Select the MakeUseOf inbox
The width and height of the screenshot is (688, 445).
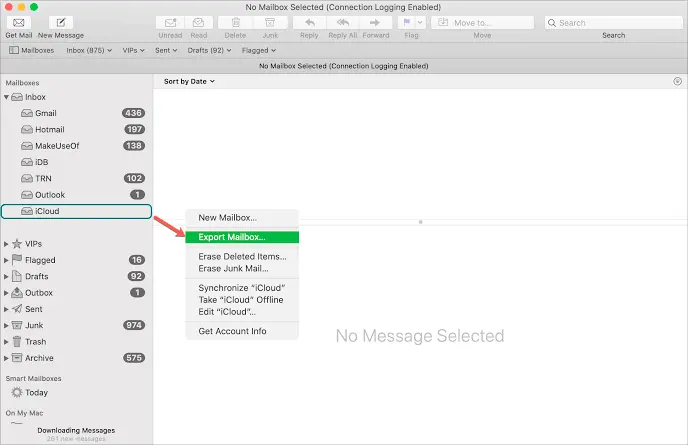pyautogui.click(x=76, y=146)
